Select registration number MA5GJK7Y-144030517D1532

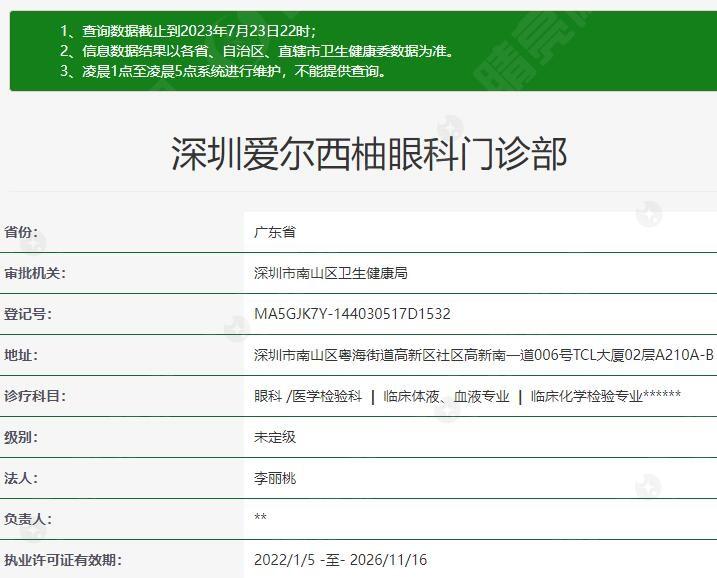tap(352, 314)
